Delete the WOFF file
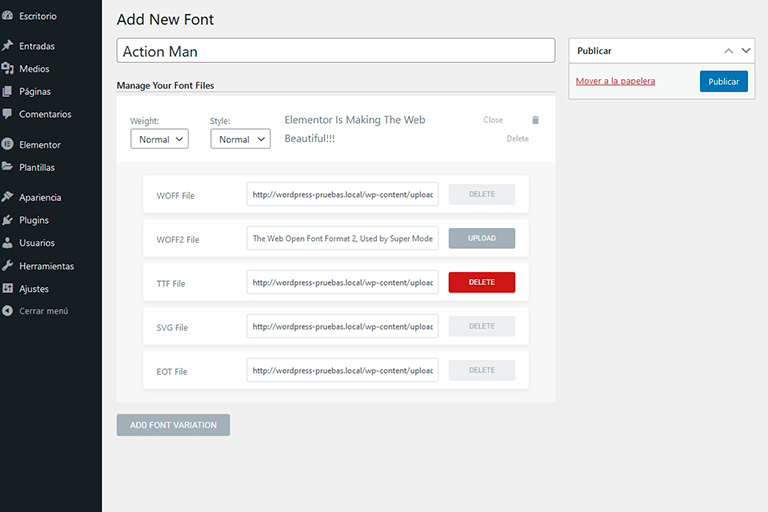 tap(481, 194)
